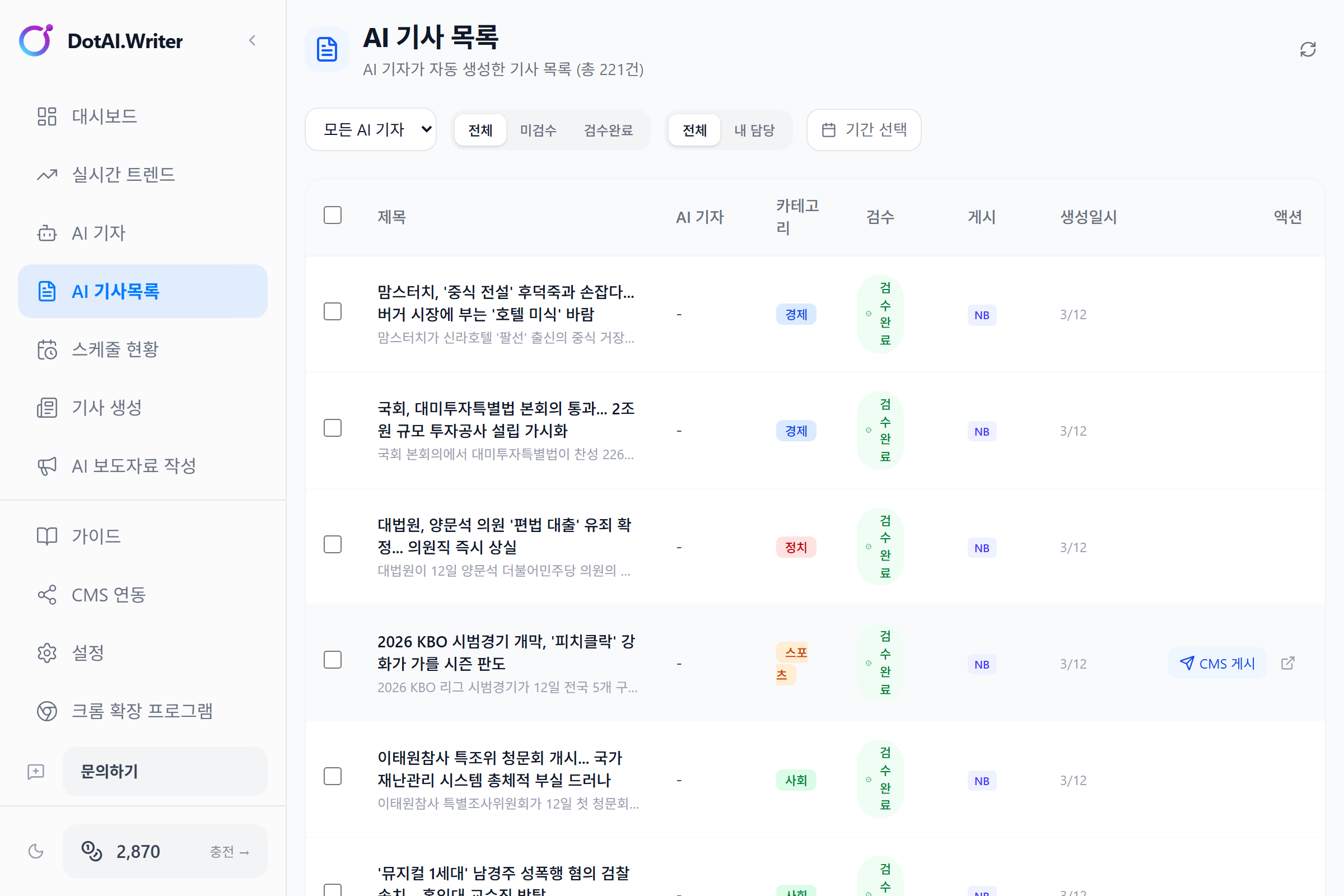This screenshot has width=1344, height=896.
Task: Click the 제목 column header
Action: tap(392, 217)
